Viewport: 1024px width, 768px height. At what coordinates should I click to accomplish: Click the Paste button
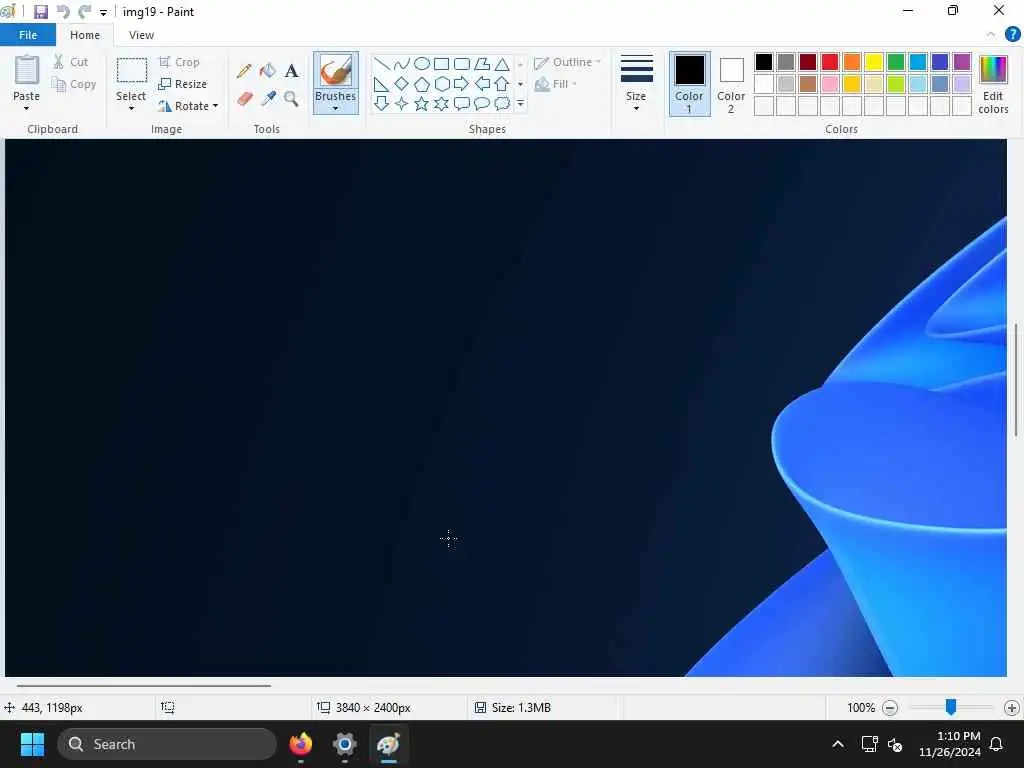click(x=27, y=71)
